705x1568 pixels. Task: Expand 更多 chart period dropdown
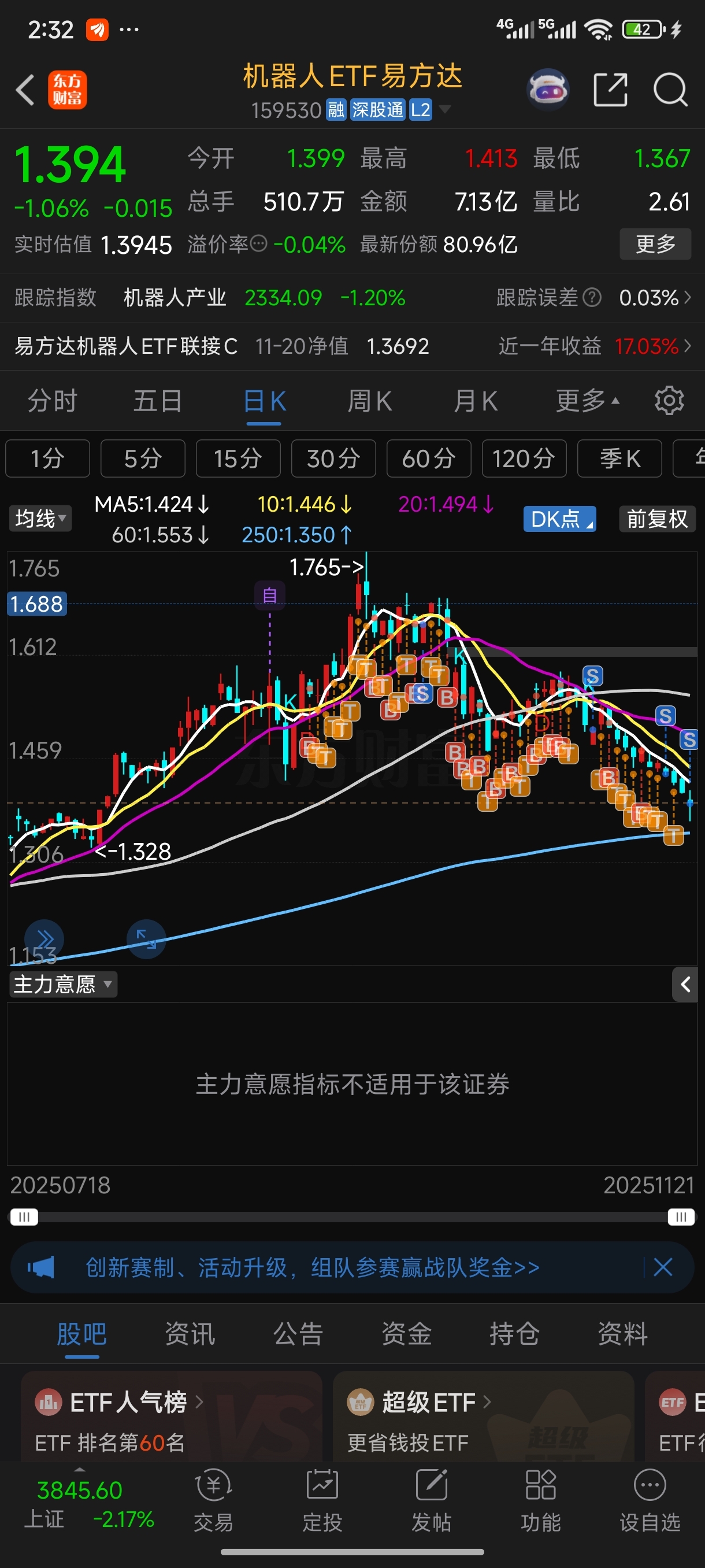tap(588, 401)
